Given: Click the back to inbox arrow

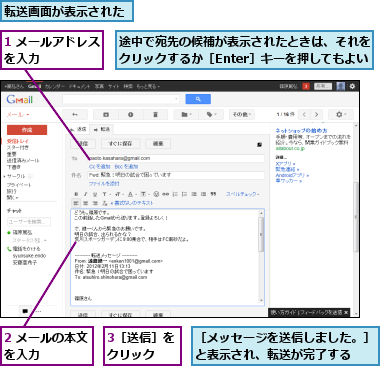Looking at the screenshot, I should (75, 115).
